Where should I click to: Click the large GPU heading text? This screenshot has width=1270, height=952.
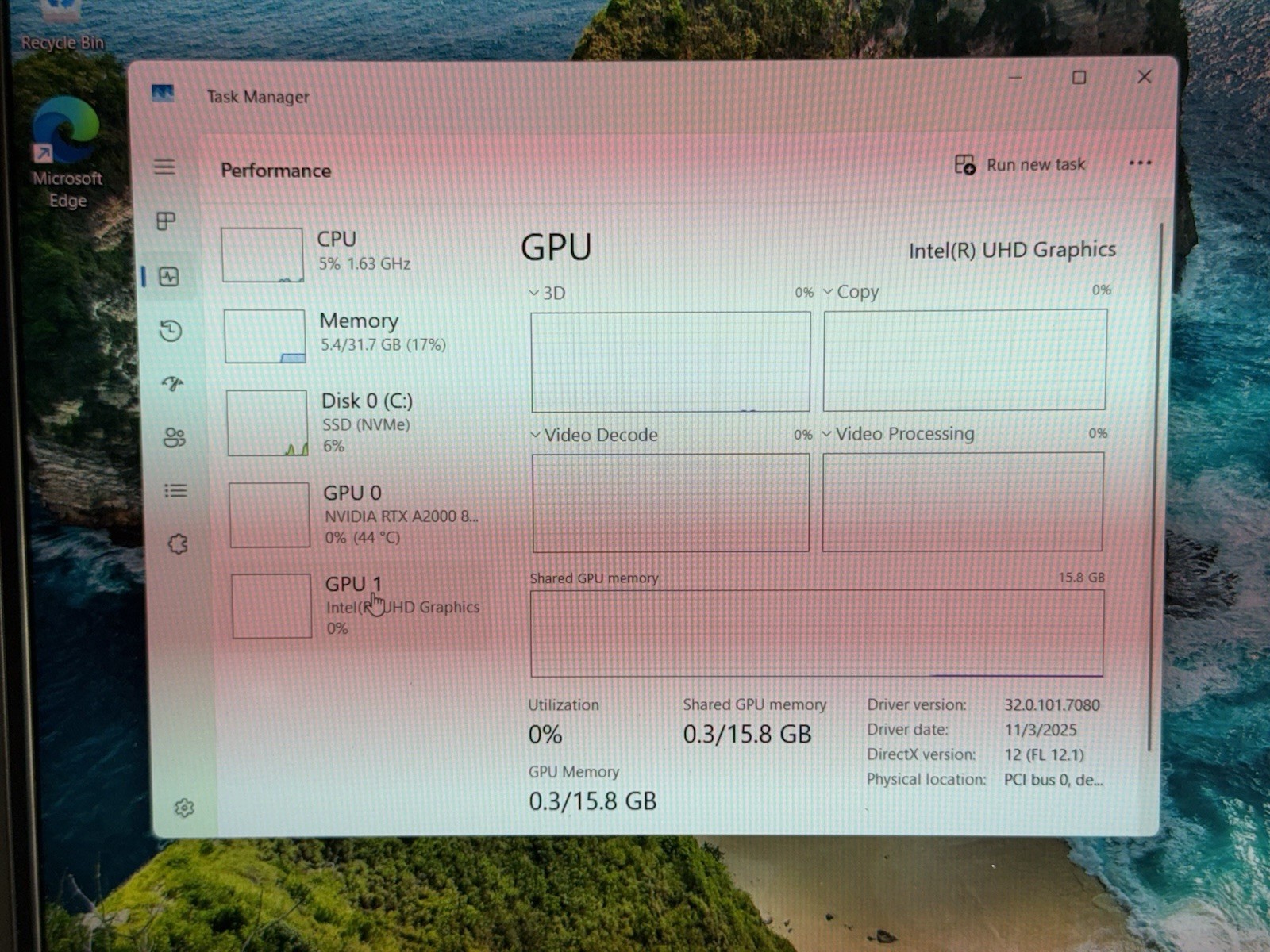[556, 248]
